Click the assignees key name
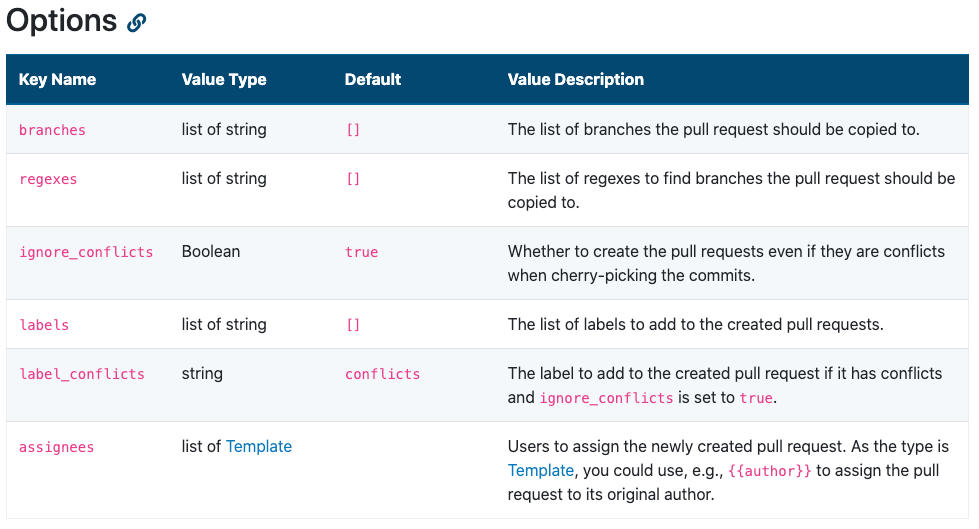Viewport: 979px width, 529px height. tap(57, 447)
